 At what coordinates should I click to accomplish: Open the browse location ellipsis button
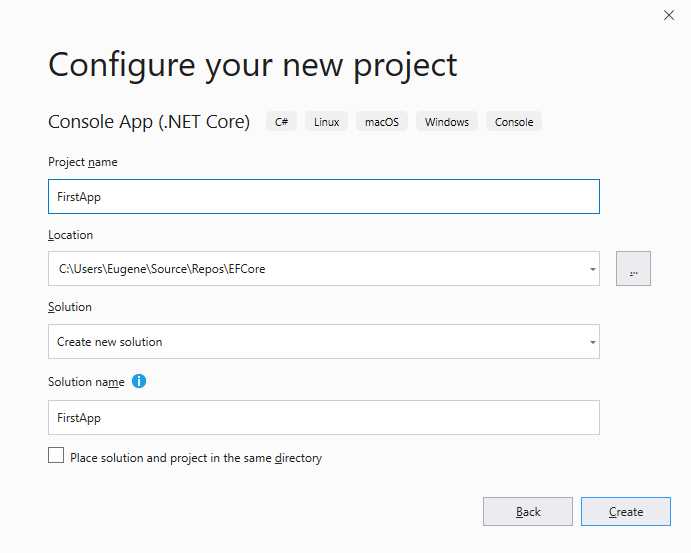click(633, 268)
